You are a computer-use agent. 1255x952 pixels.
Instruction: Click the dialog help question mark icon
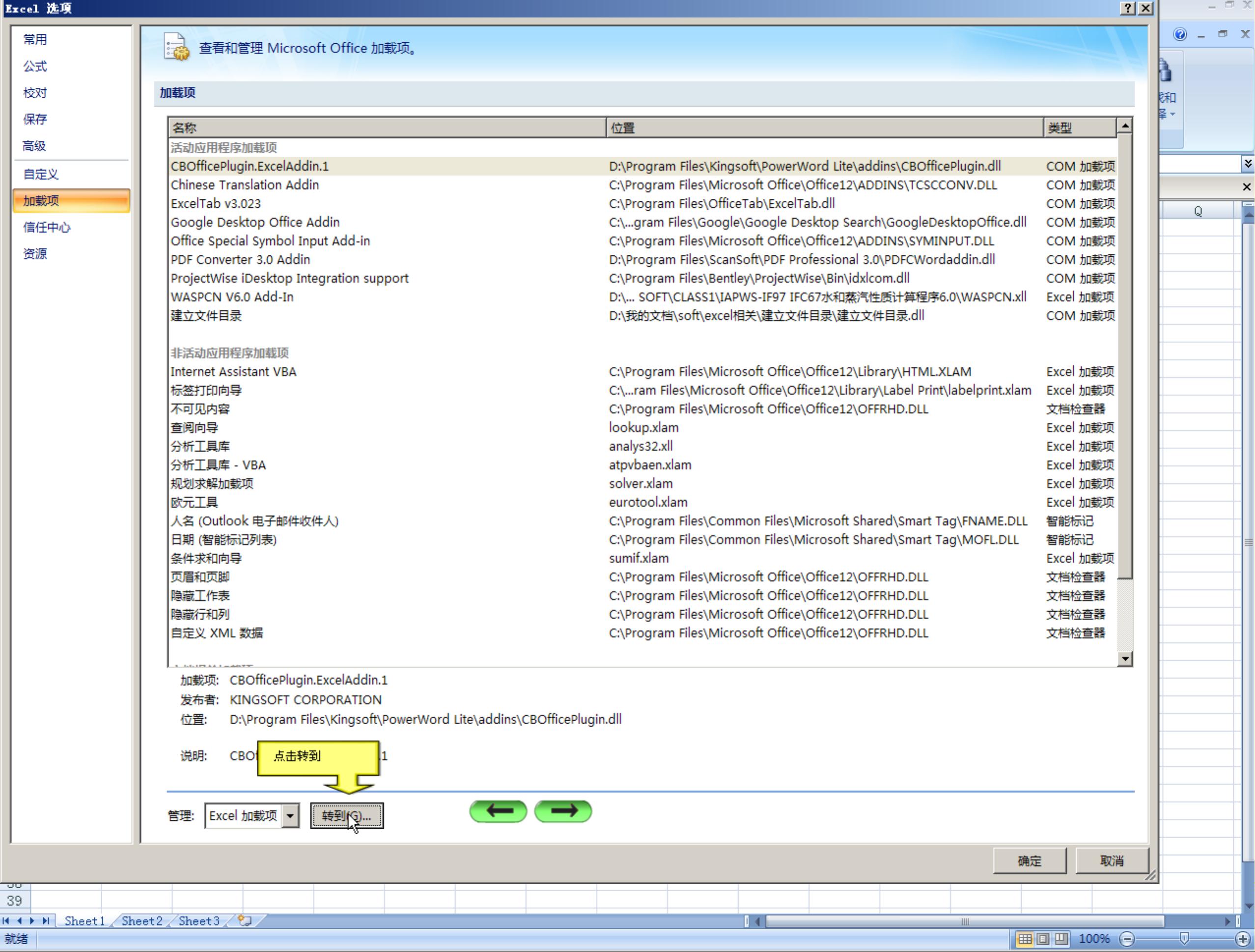pos(1128,8)
